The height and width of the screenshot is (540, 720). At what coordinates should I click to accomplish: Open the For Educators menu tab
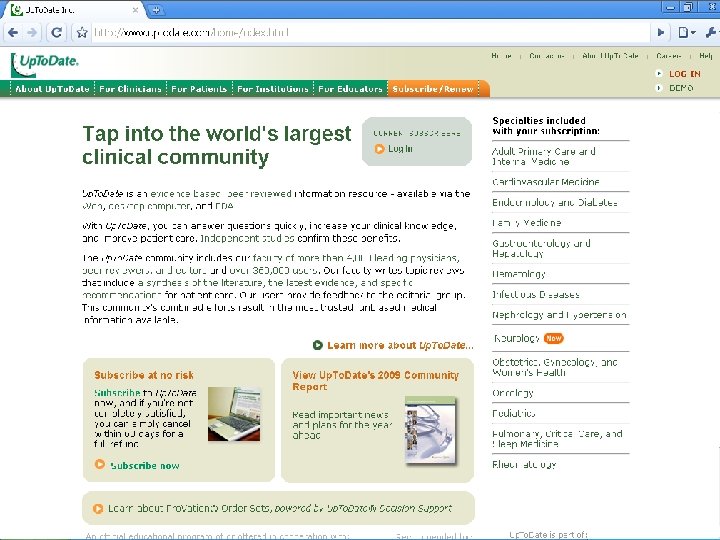click(x=350, y=89)
